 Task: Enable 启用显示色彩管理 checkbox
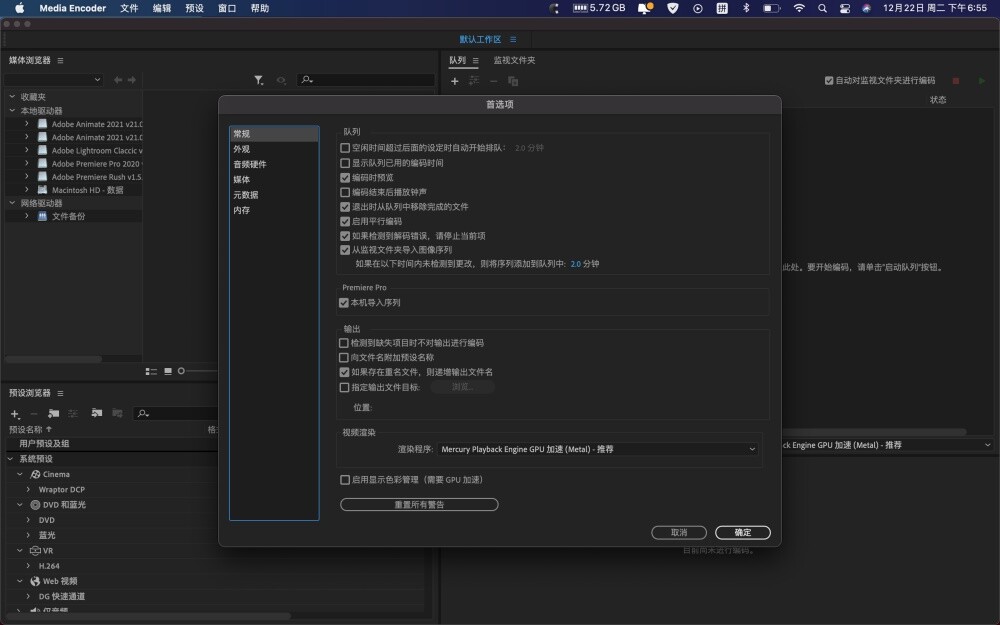(345, 480)
